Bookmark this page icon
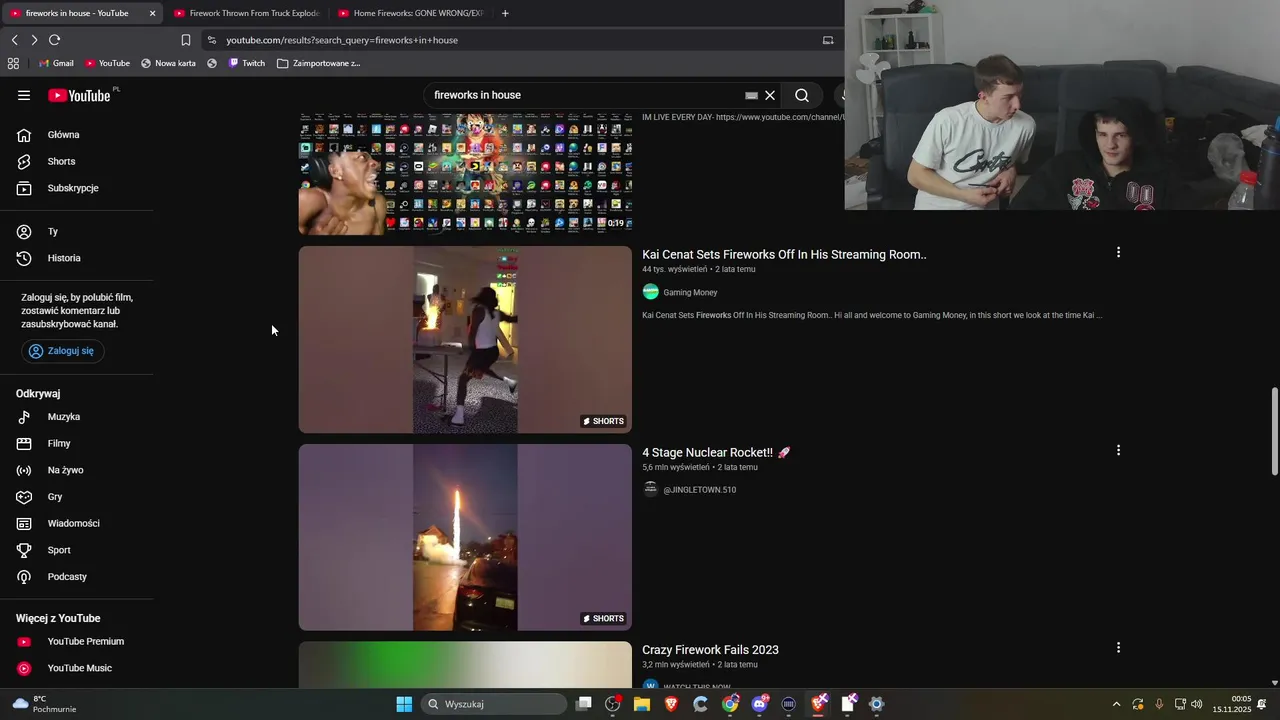The image size is (1280, 720). [x=186, y=40]
